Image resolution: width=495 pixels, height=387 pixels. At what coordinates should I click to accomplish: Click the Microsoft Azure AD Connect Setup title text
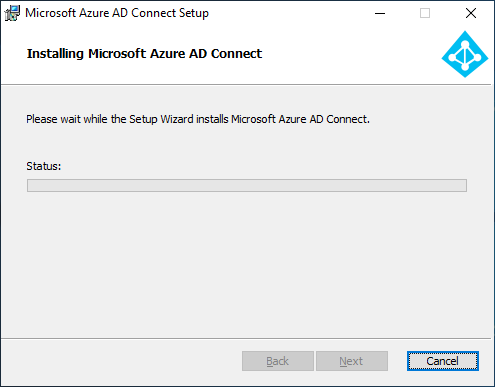point(117,13)
